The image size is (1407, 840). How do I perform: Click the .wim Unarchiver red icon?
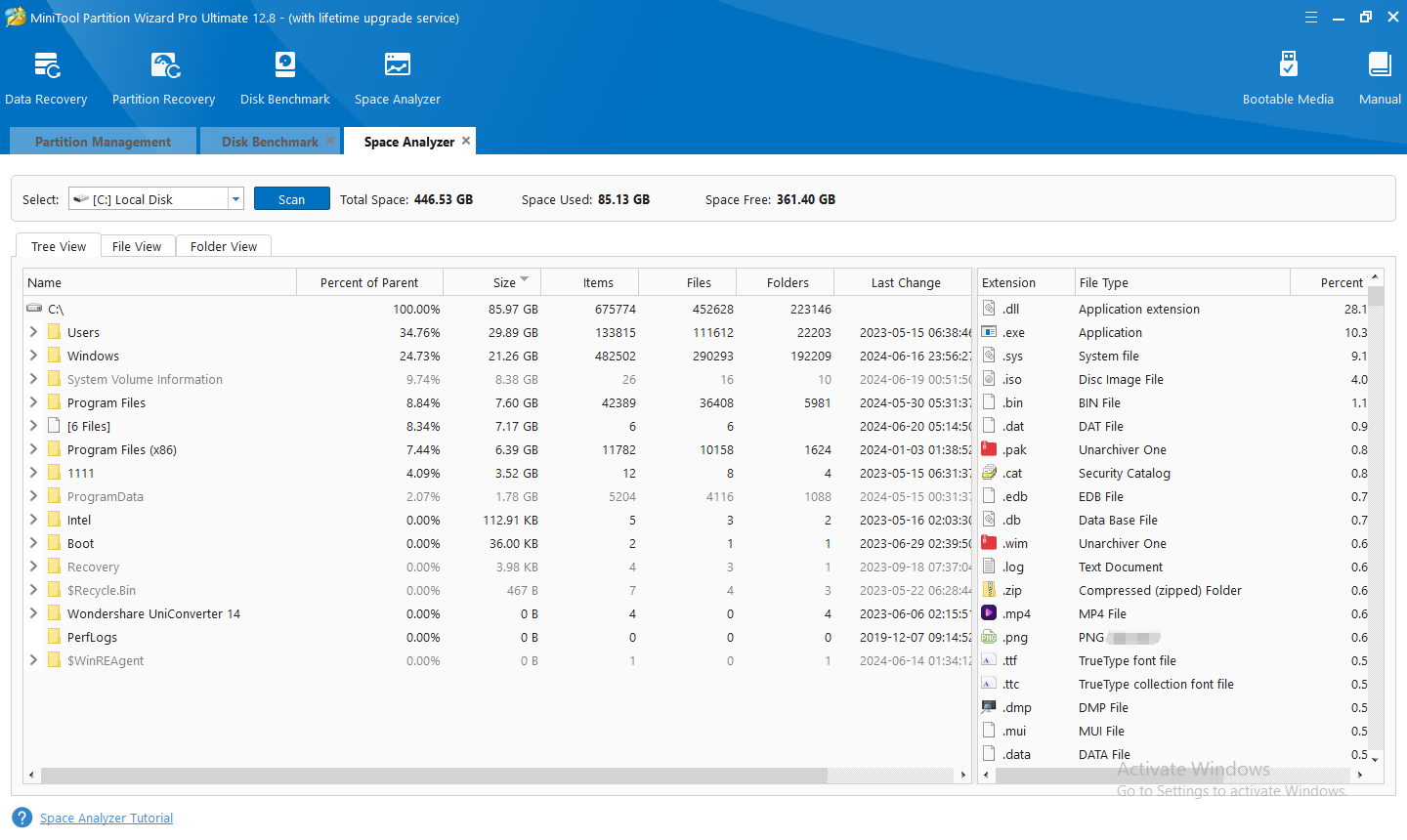(x=989, y=543)
